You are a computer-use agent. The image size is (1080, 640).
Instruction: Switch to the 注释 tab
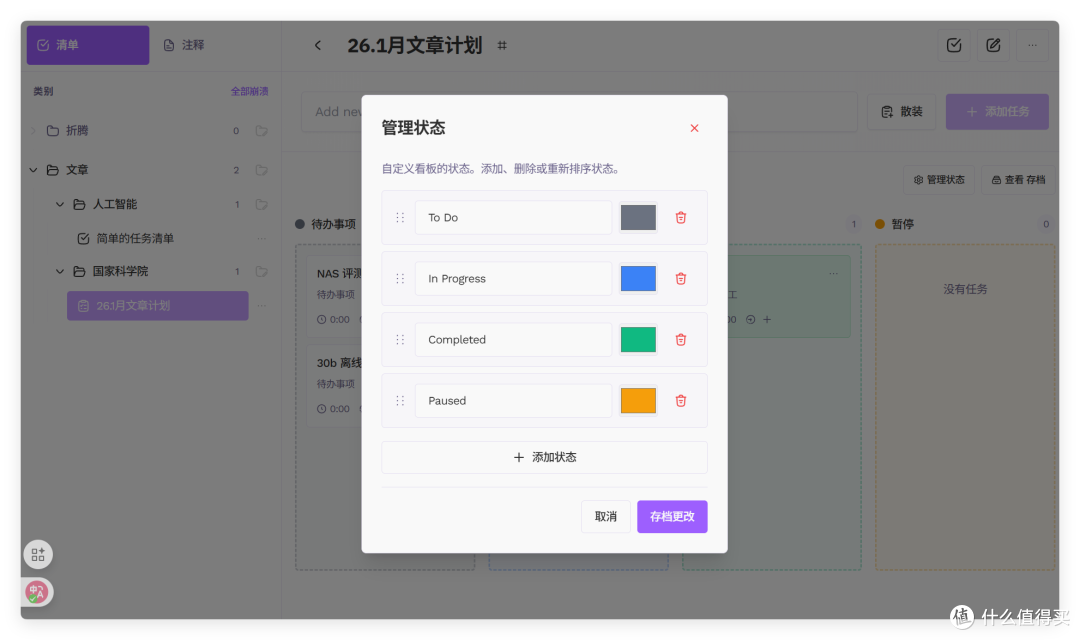(184, 45)
